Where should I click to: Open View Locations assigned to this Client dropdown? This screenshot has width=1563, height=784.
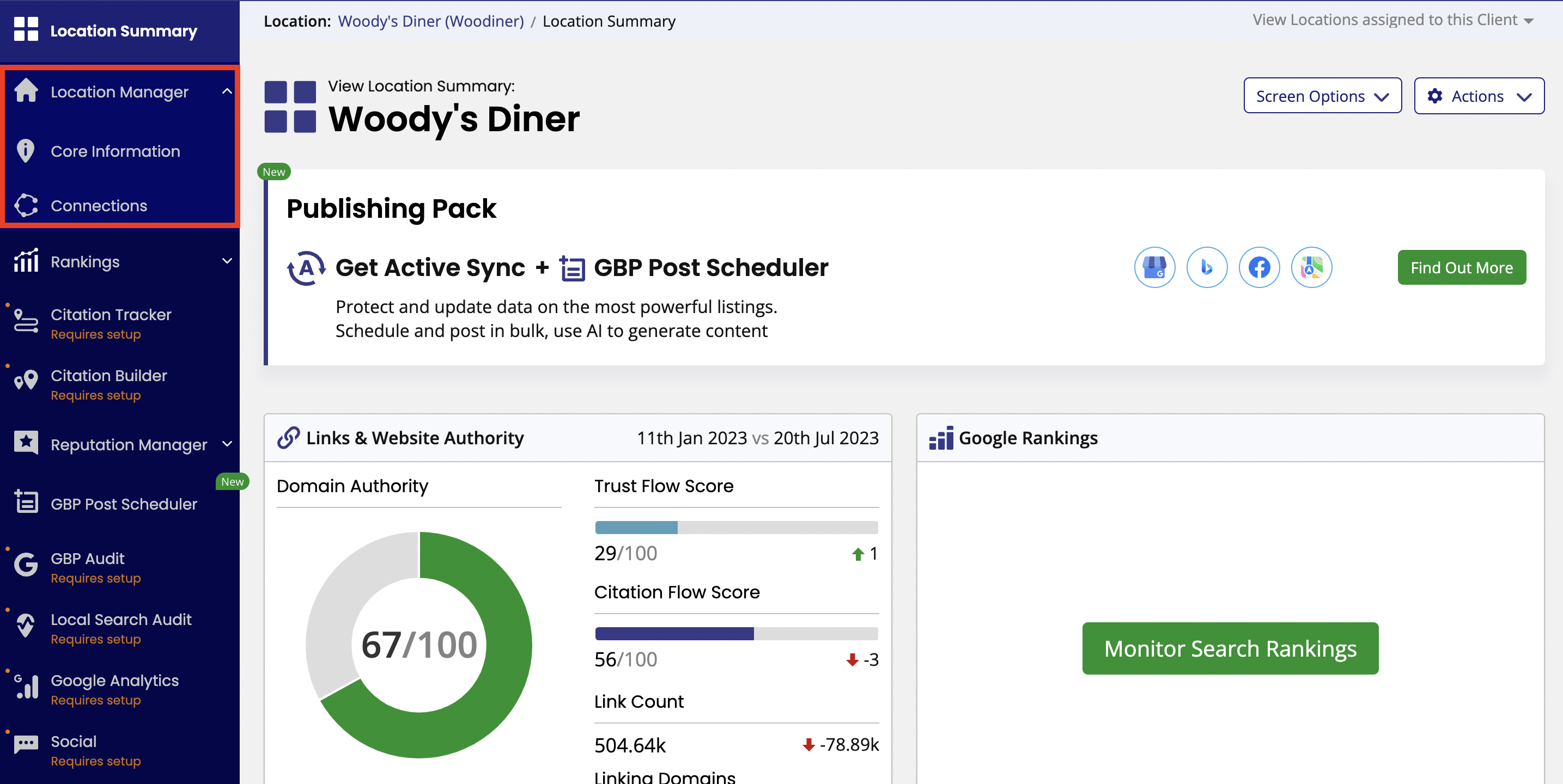click(1392, 20)
